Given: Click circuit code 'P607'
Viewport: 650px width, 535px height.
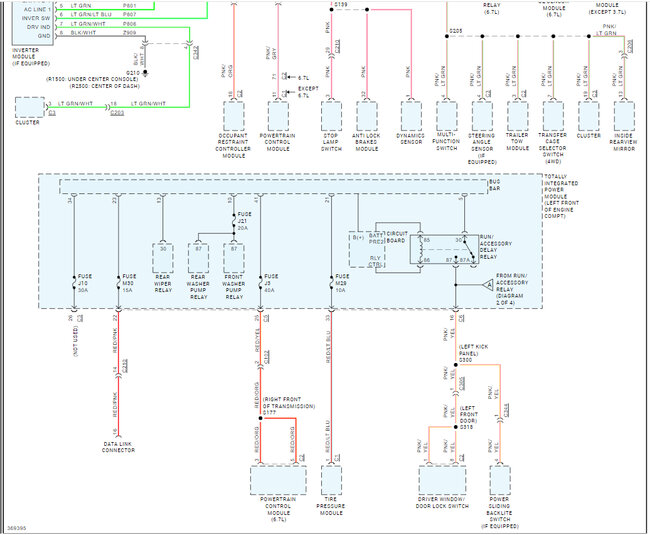Looking at the screenshot, I should [129, 15].
